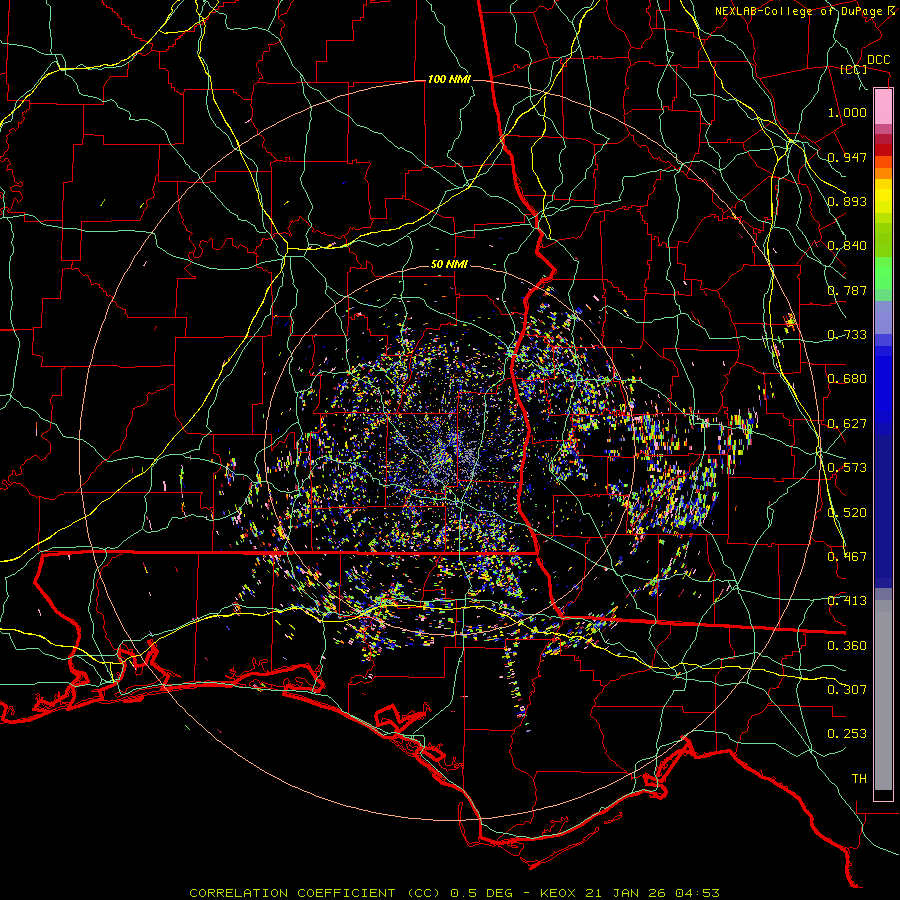
Task: Select the 0.467 legend value
Action: [847, 557]
